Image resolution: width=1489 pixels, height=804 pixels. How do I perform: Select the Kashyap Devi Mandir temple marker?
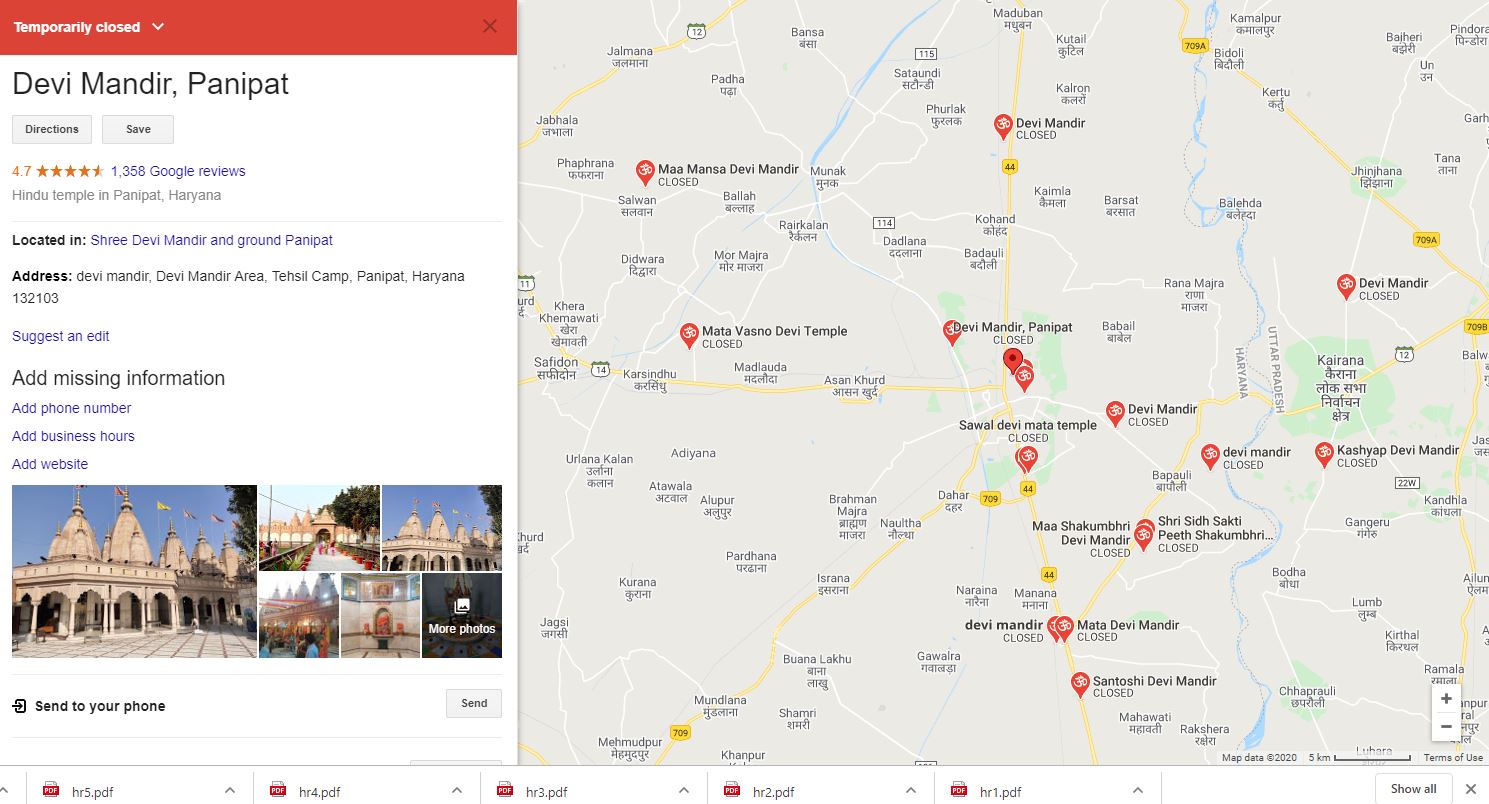tap(1323, 453)
